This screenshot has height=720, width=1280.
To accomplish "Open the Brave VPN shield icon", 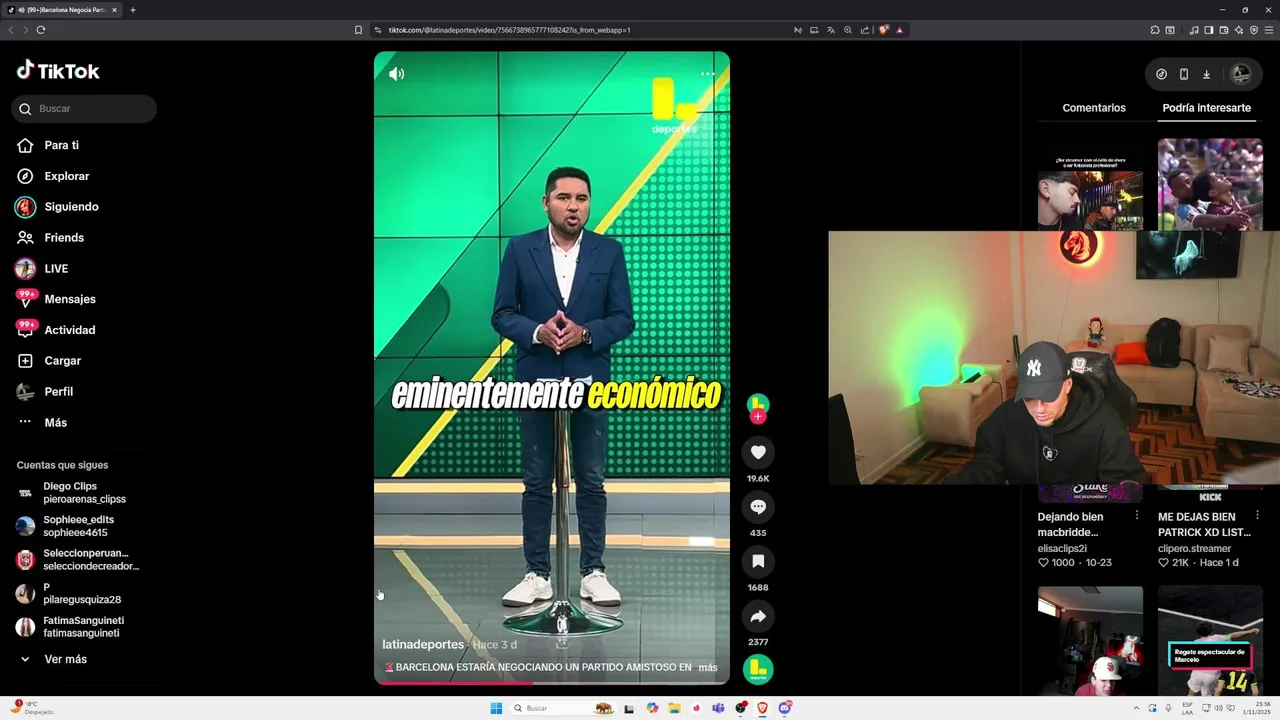I will tap(1254, 30).
